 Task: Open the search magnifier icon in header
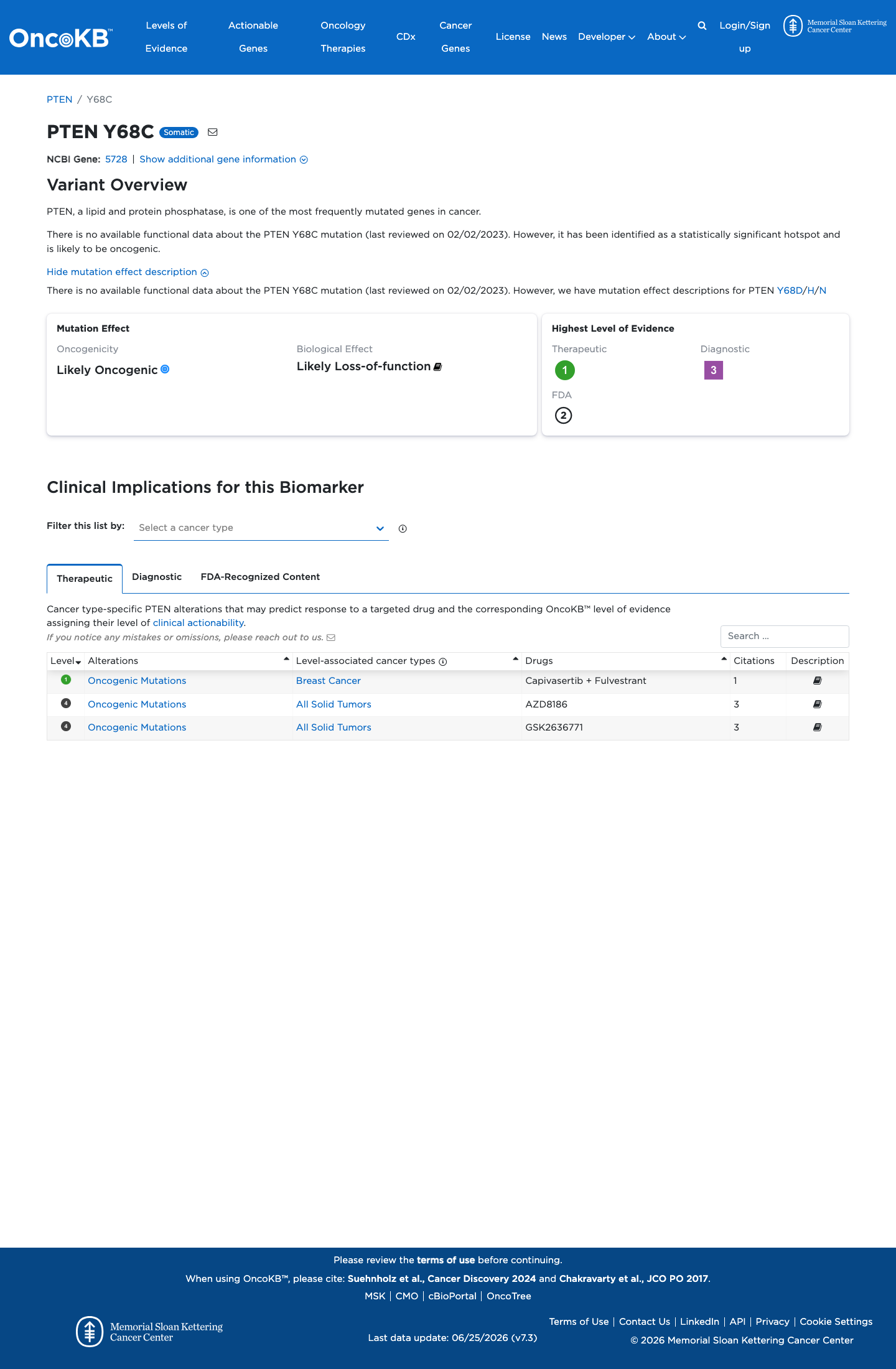point(702,26)
